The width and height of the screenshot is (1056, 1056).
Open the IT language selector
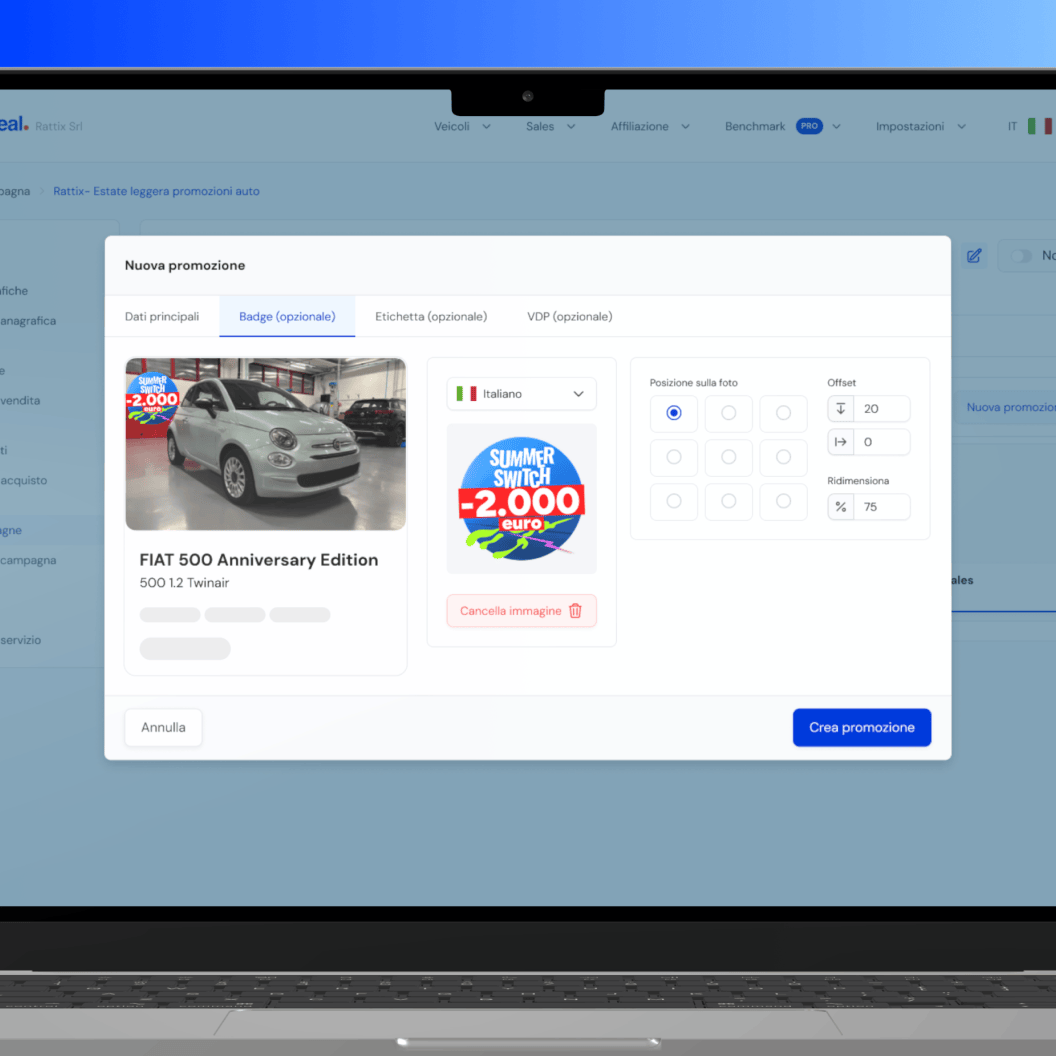(x=1030, y=127)
